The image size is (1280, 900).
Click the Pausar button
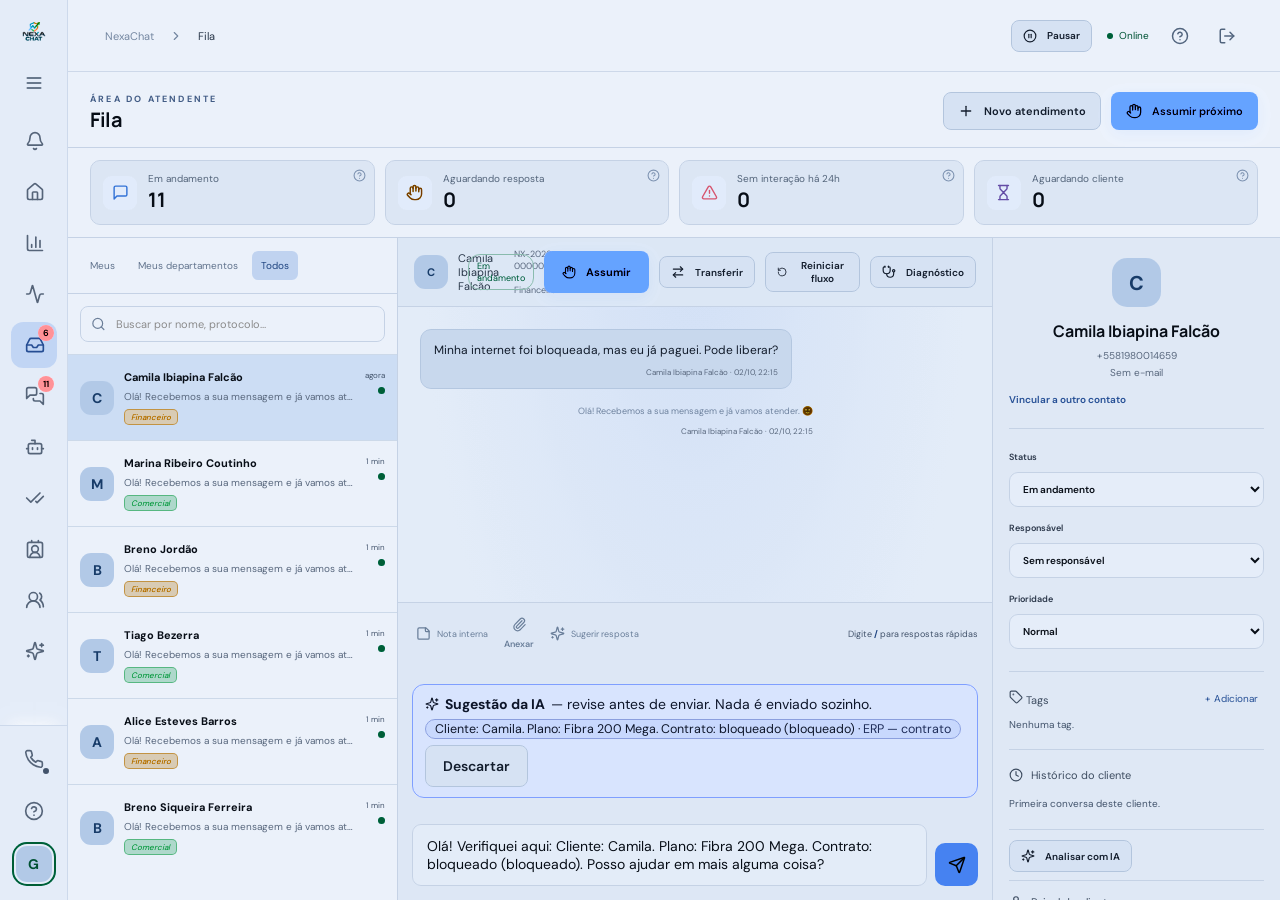point(1051,36)
